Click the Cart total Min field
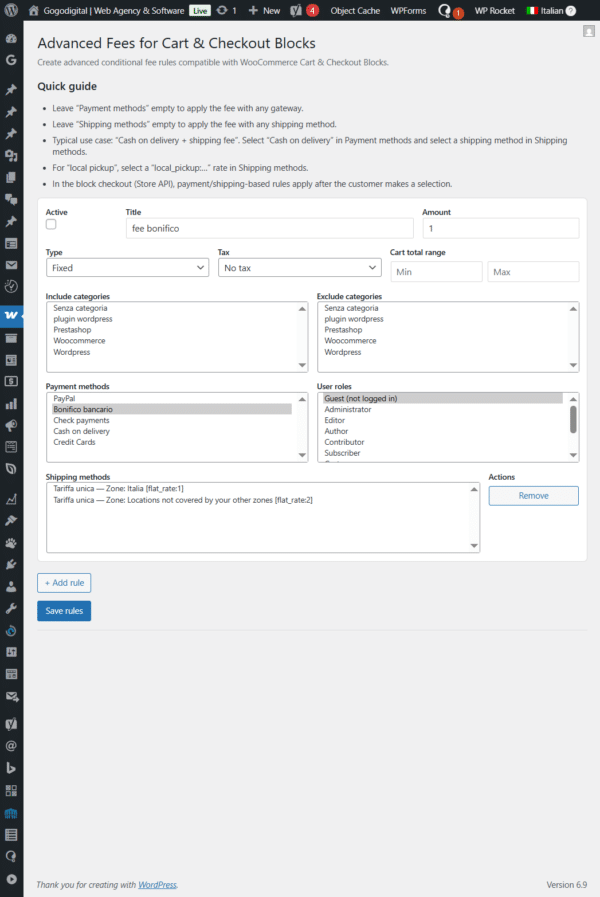Viewport: 600px width, 897px height. tap(436, 272)
